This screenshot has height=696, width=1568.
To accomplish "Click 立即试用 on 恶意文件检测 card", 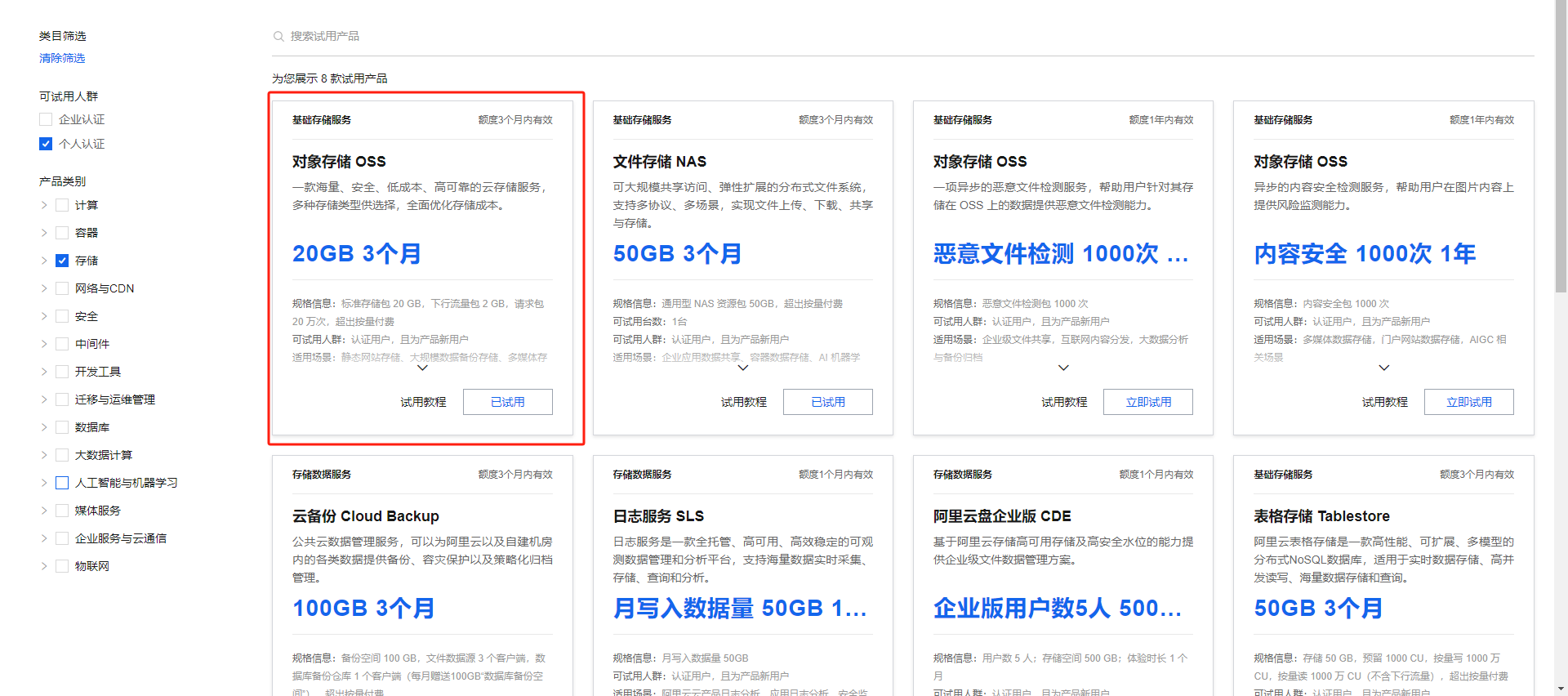I will tap(1148, 402).
